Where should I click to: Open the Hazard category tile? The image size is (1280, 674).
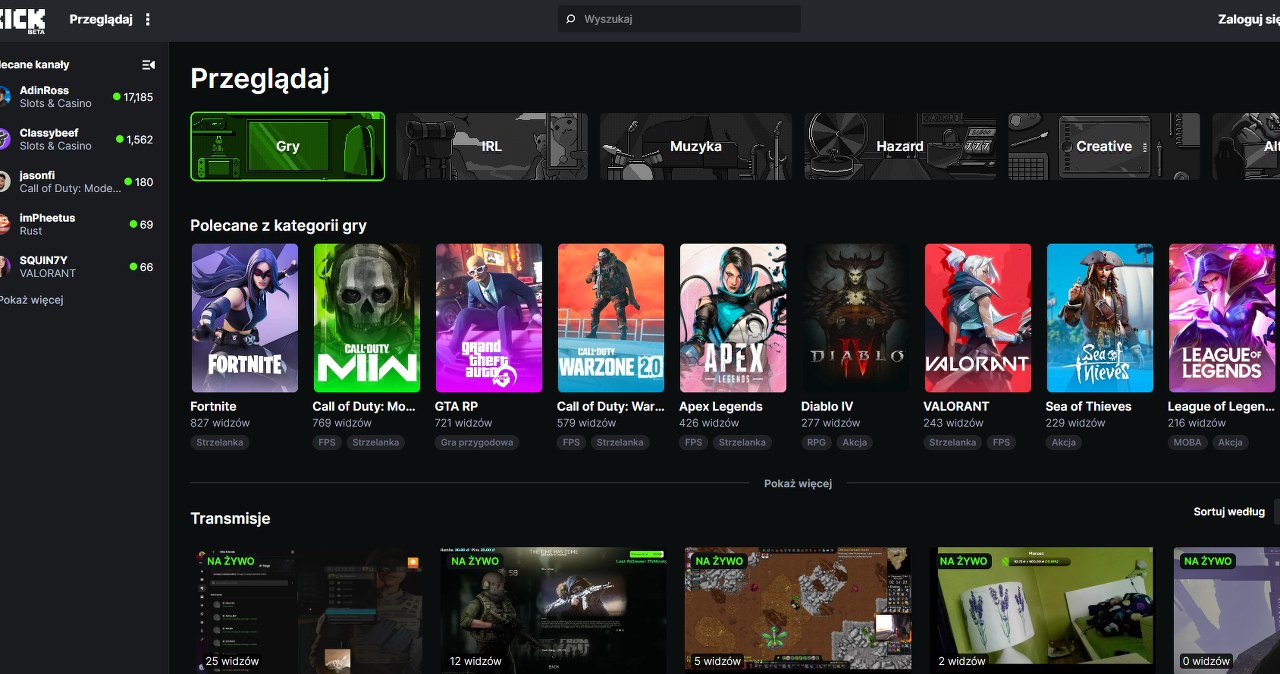click(x=899, y=146)
